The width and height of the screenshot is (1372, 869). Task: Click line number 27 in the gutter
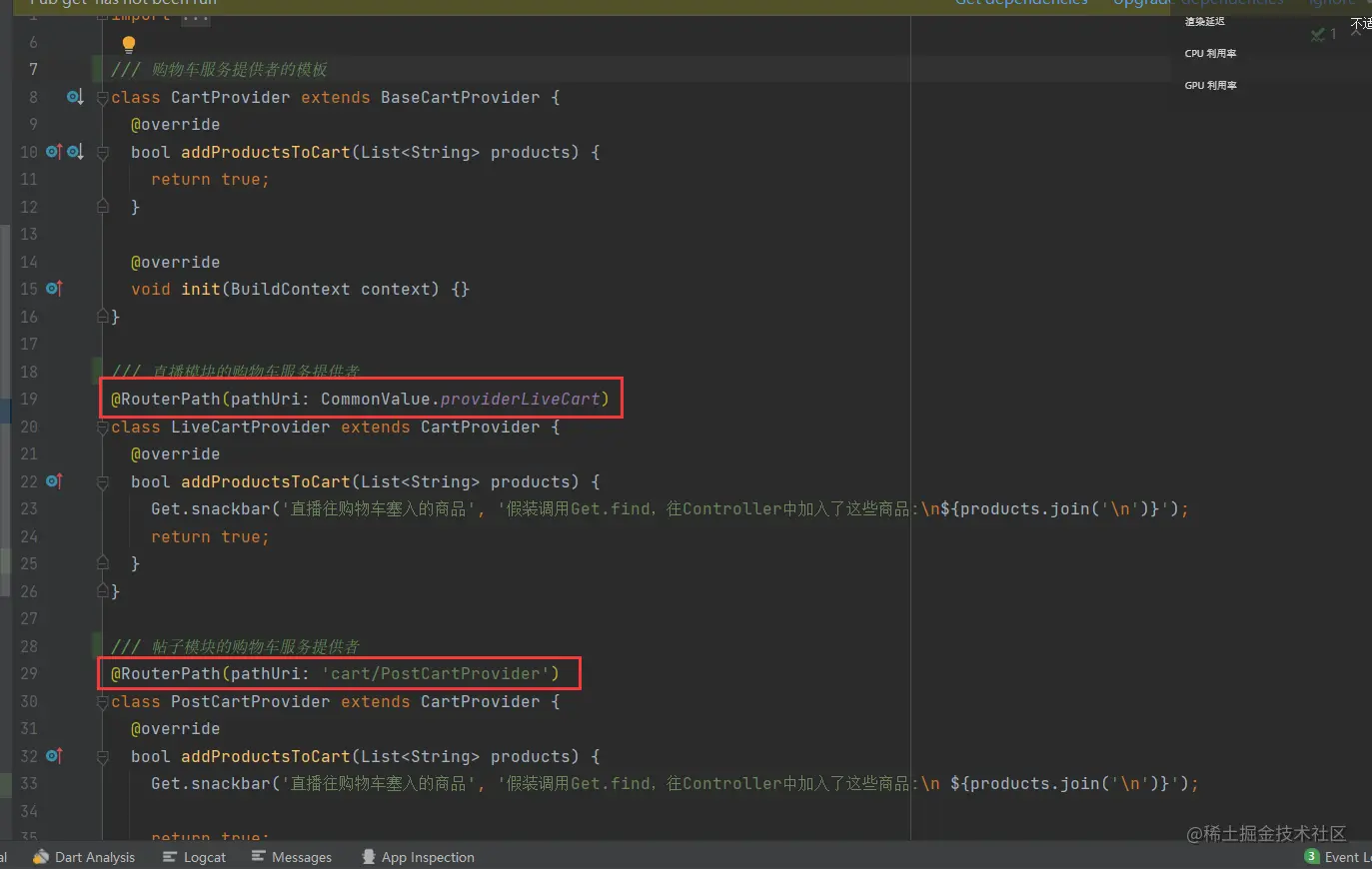point(28,618)
